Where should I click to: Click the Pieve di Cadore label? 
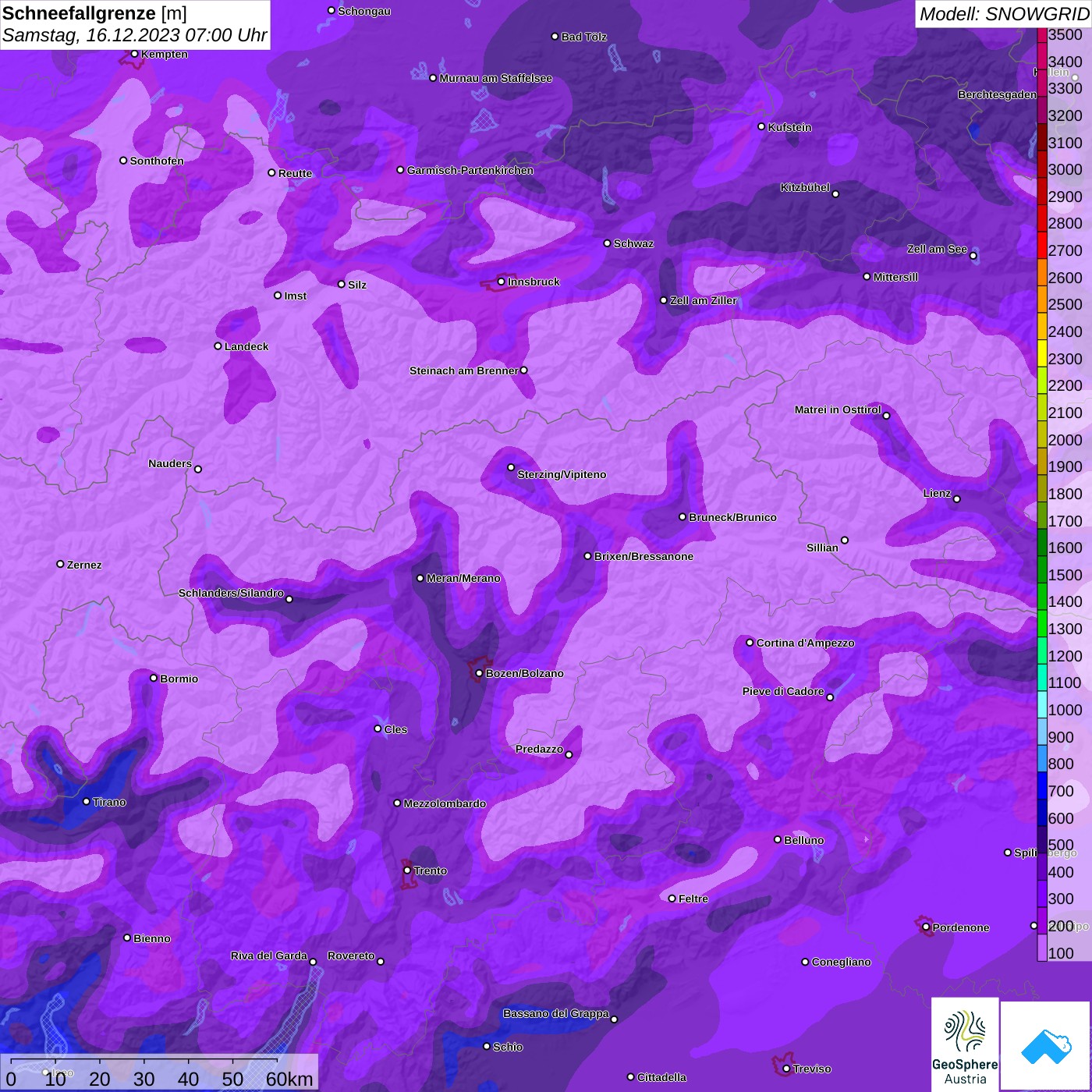pos(783,691)
